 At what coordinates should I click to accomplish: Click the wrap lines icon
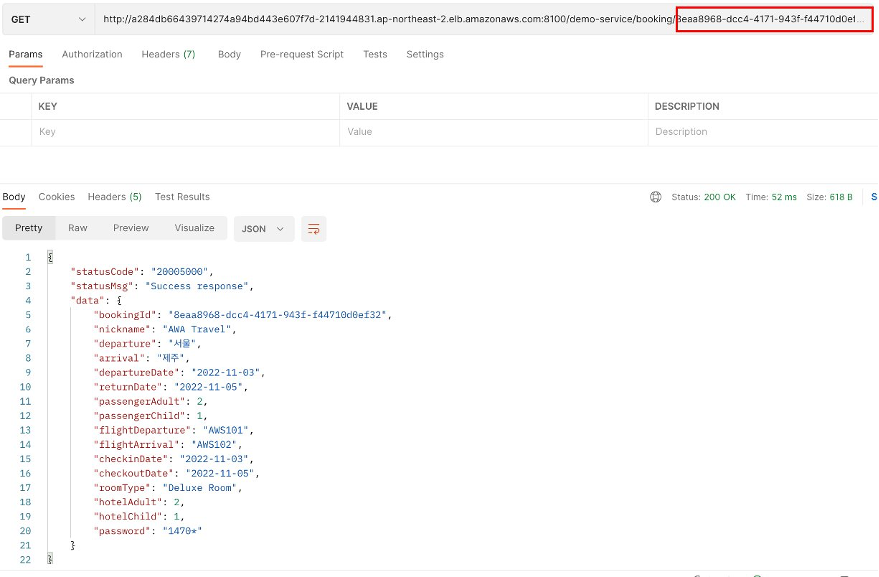click(x=313, y=229)
